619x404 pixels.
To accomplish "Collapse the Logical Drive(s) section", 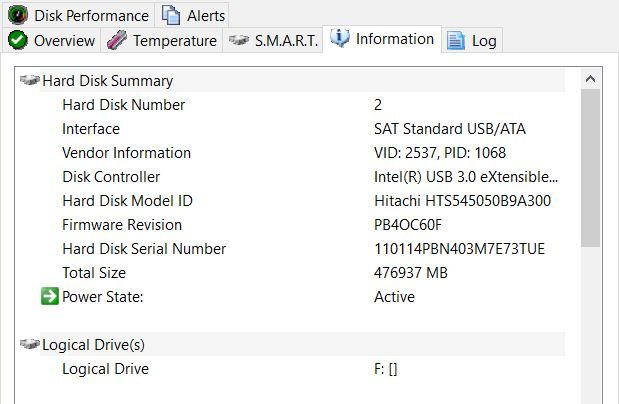I will click(30, 345).
